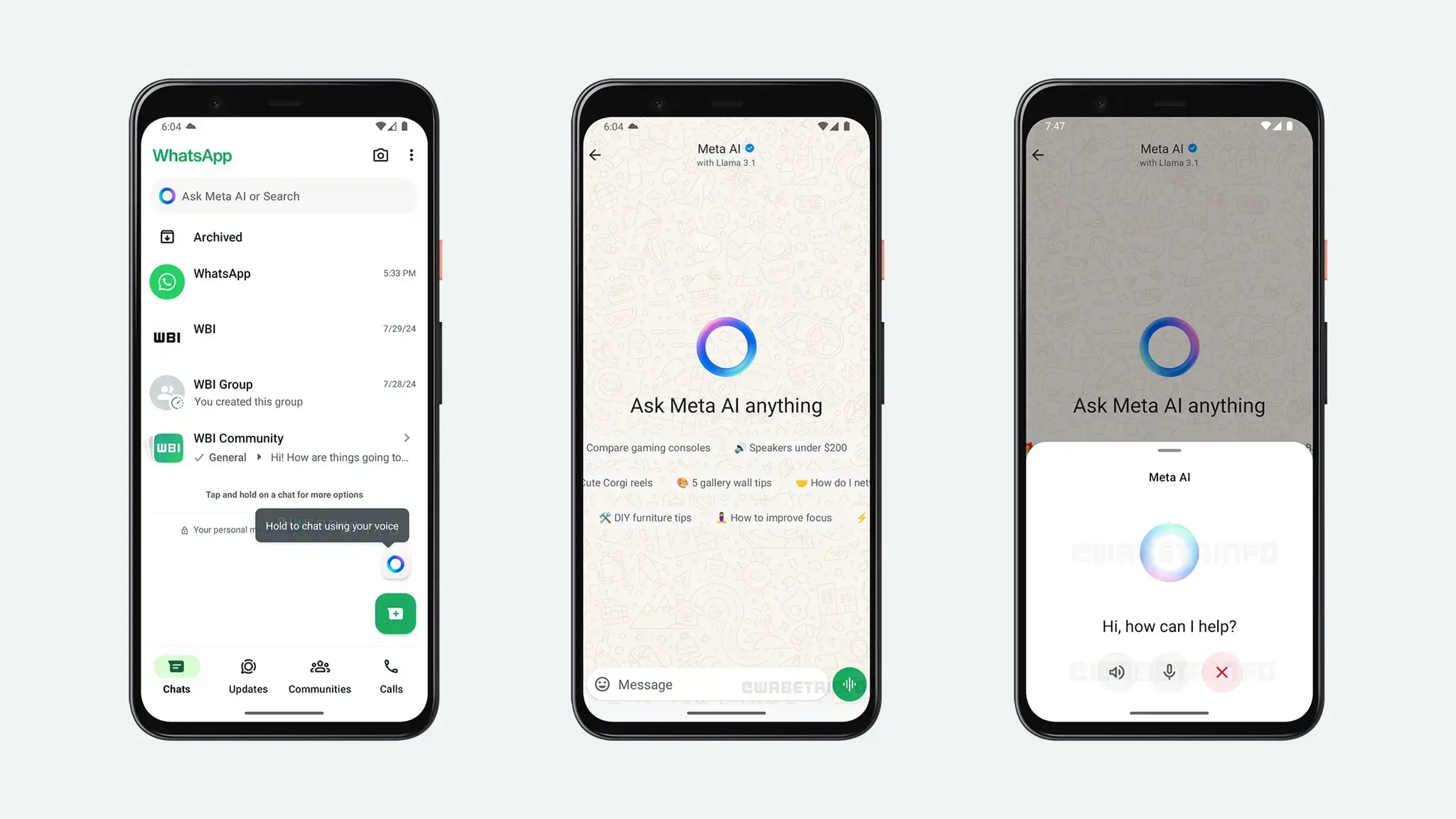
Task: Tap the audio waveform record button
Action: [849, 684]
